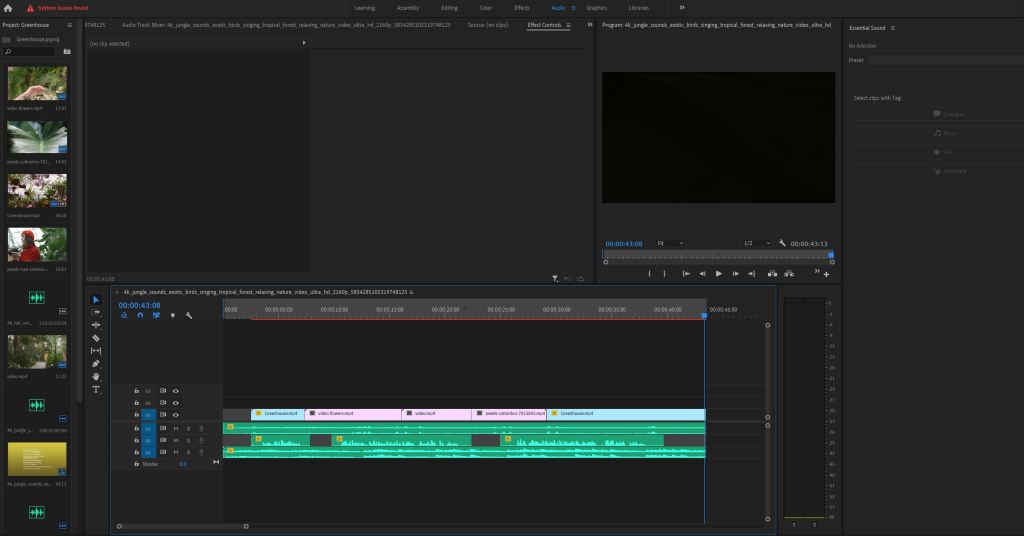The image size is (1024, 536).
Task: Select the Type tool
Action: 96,390
